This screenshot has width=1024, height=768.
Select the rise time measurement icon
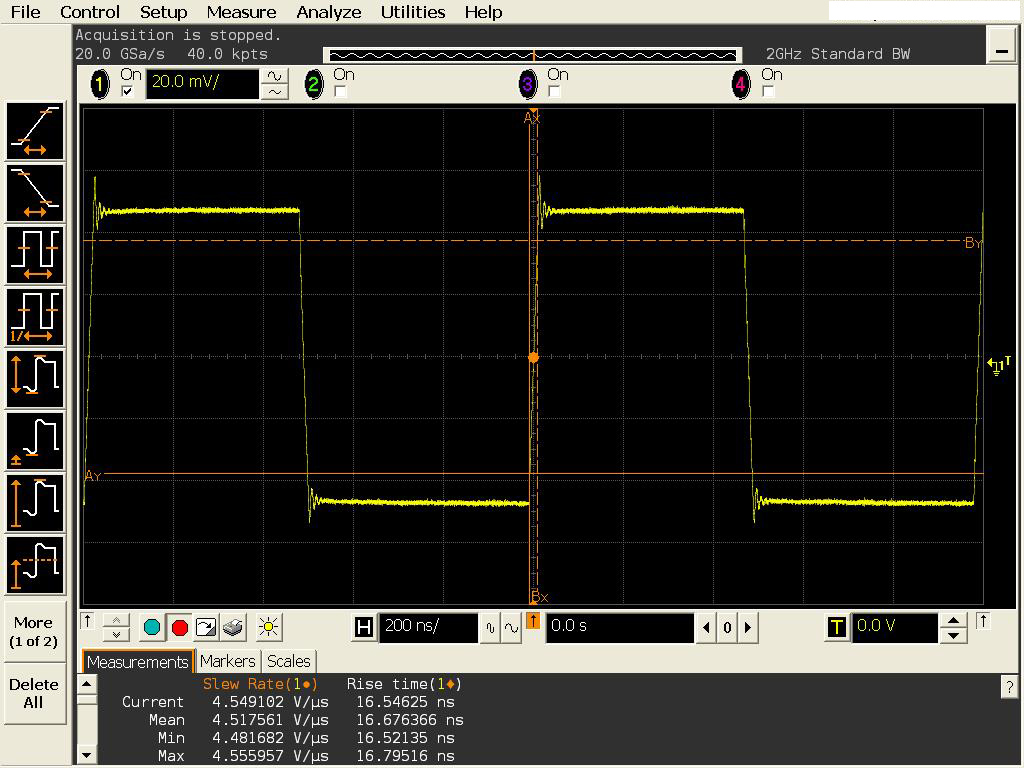tap(35, 131)
